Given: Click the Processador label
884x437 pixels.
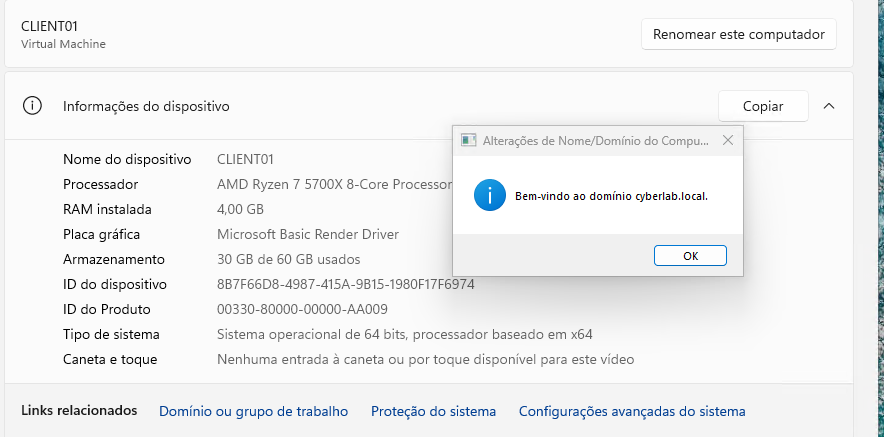Looking at the screenshot, I should pos(100,184).
